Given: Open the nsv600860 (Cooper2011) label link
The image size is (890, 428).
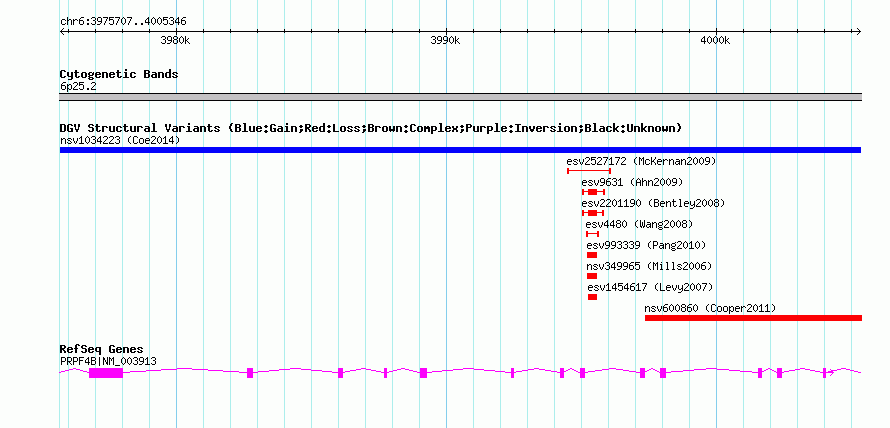Looking at the screenshot, I should (x=710, y=308).
